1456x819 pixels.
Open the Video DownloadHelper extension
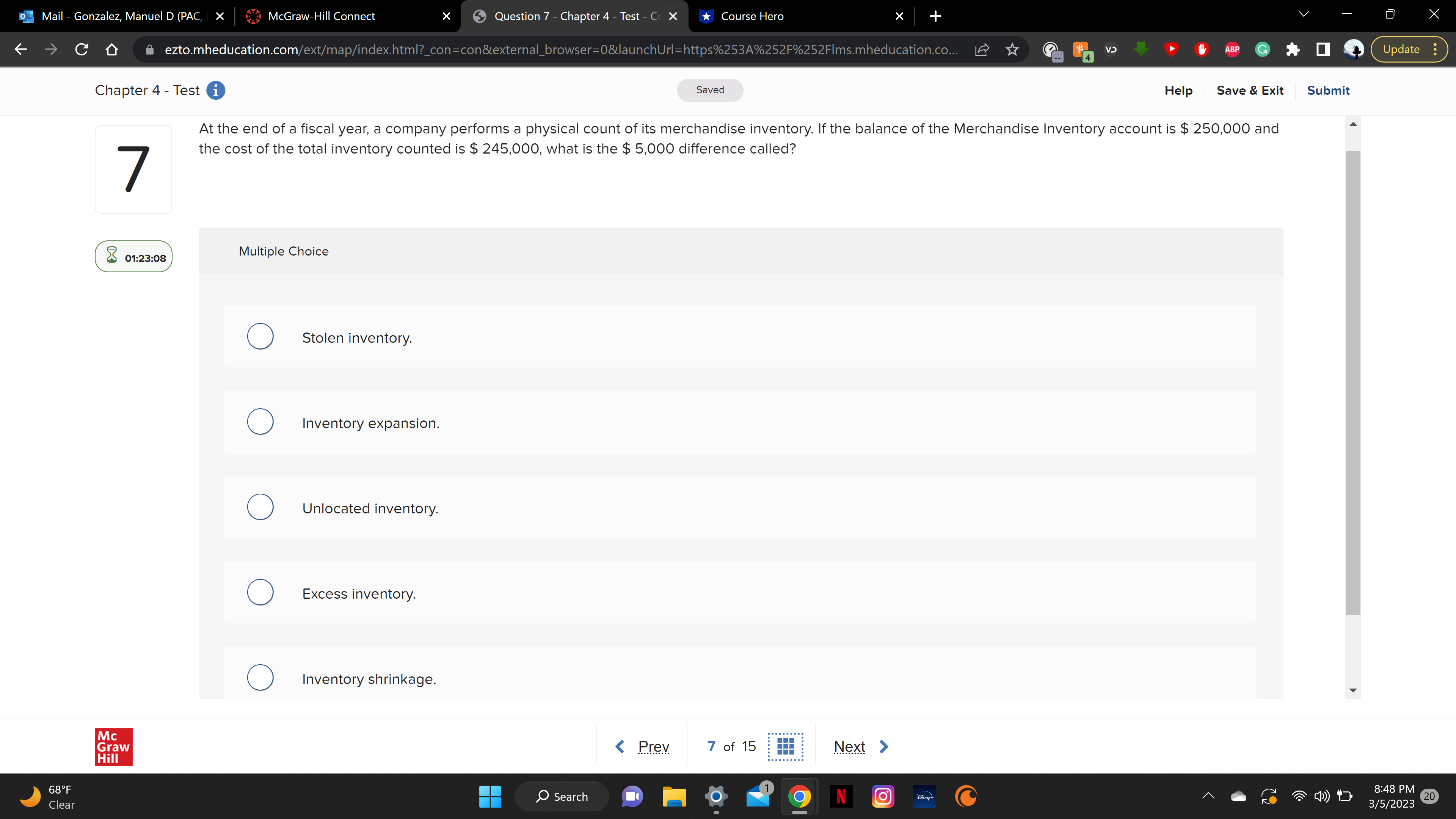(x=1111, y=49)
